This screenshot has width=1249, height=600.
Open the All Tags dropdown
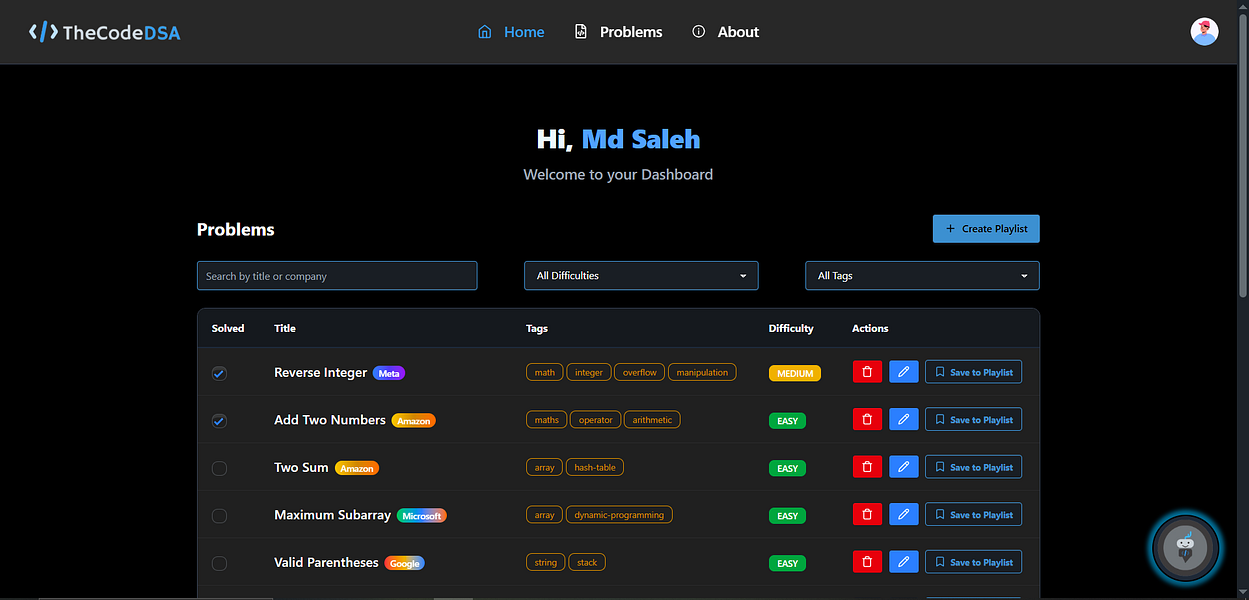tap(922, 276)
